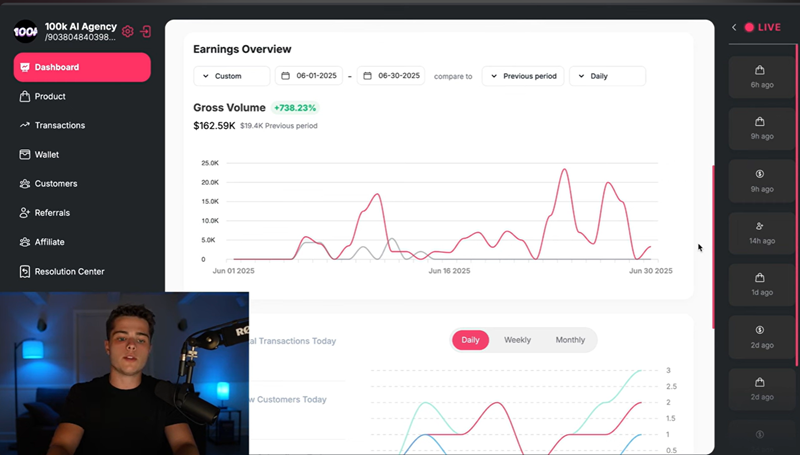Open the Resolution Center page
This screenshot has width=800, height=455.
(x=69, y=271)
